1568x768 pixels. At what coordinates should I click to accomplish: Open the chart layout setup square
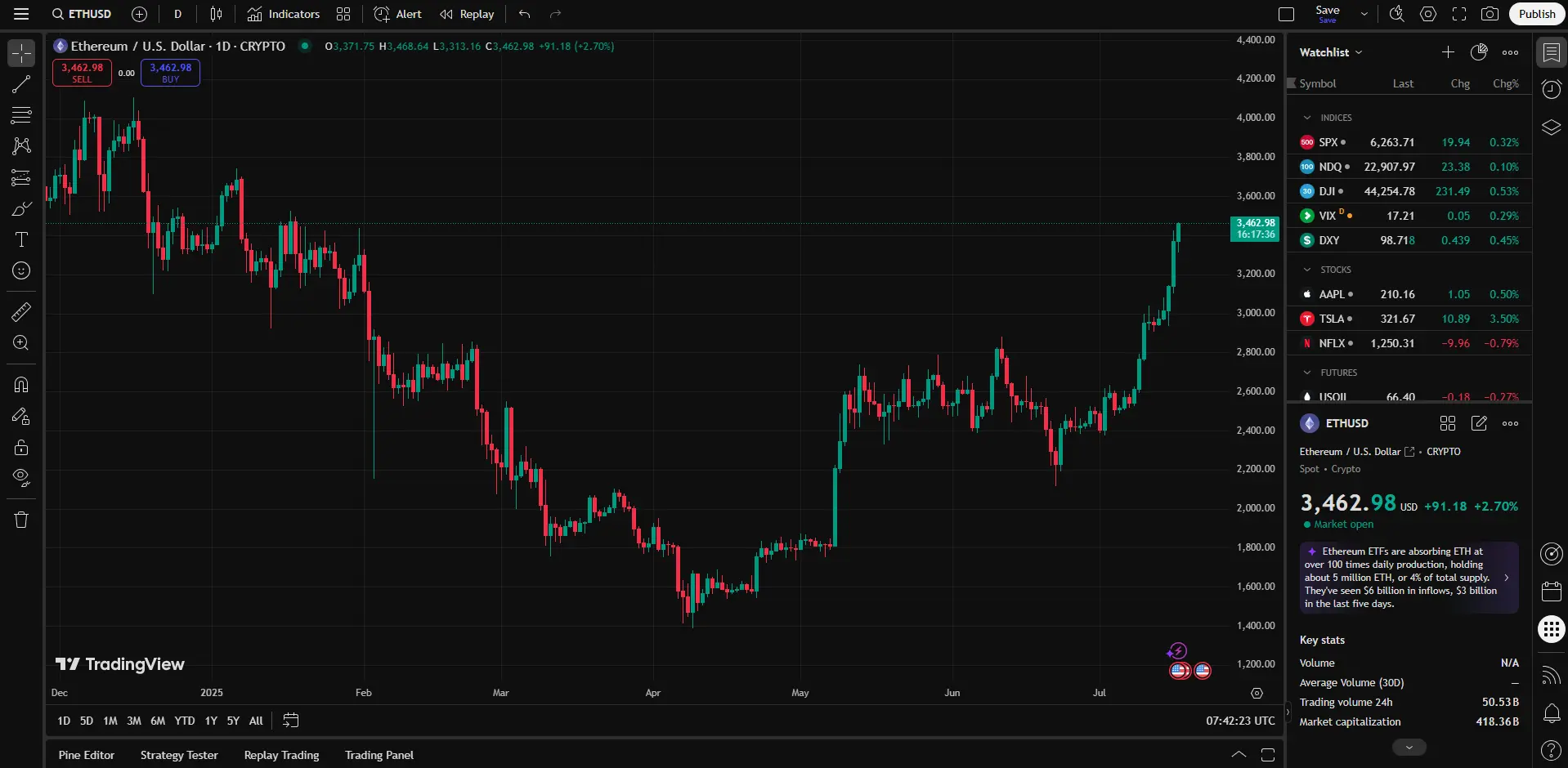[x=1286, y=14]
